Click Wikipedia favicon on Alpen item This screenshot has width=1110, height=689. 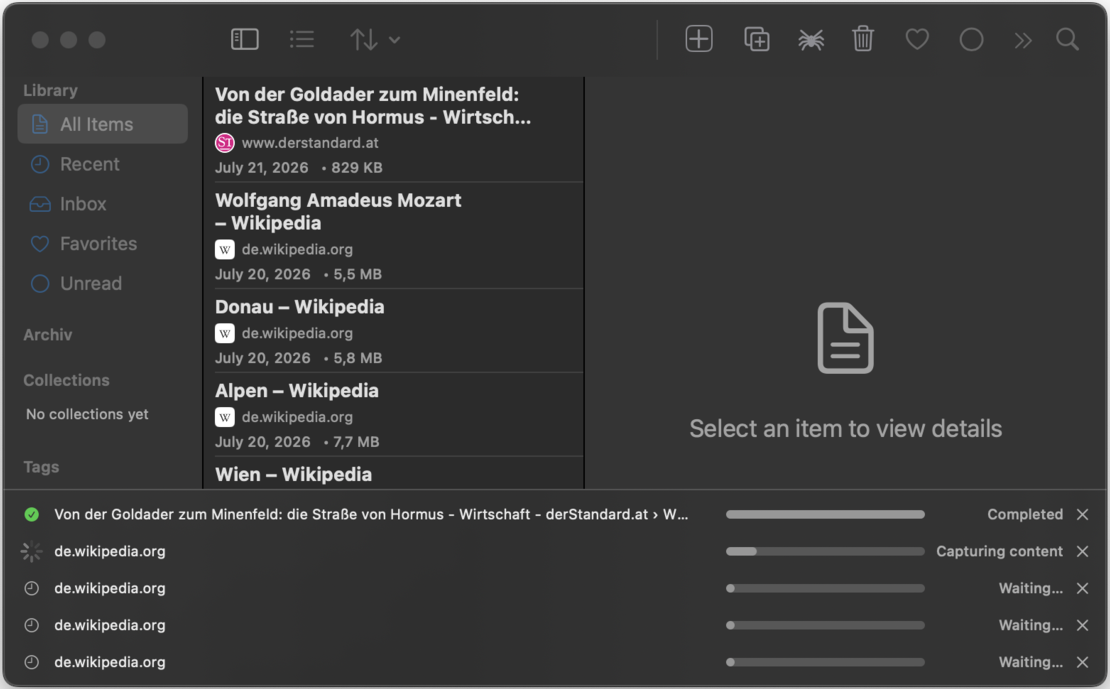(x=224, y=417)
